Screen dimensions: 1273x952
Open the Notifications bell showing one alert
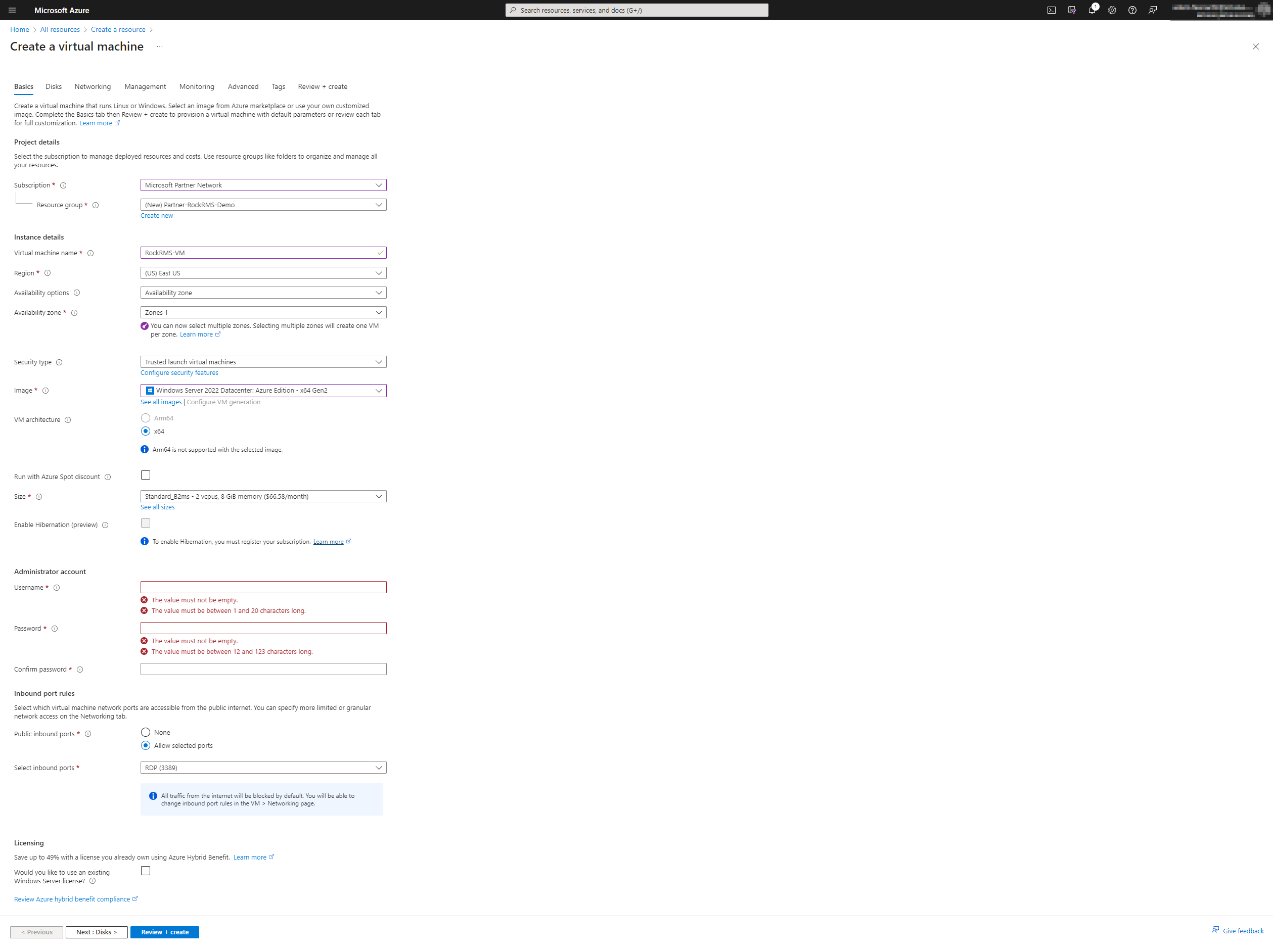tap(1093, 10)
